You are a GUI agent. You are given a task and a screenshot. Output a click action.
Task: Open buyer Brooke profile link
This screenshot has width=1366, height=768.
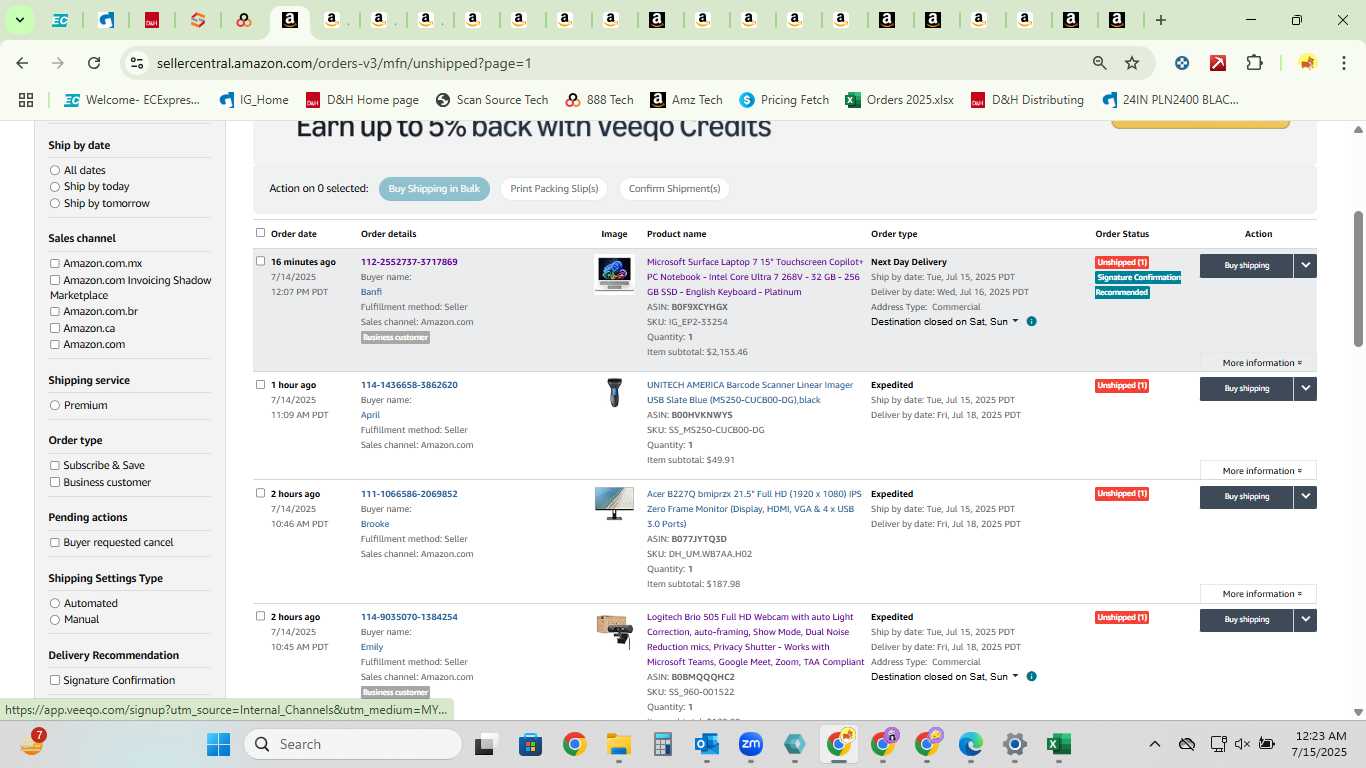375,524
